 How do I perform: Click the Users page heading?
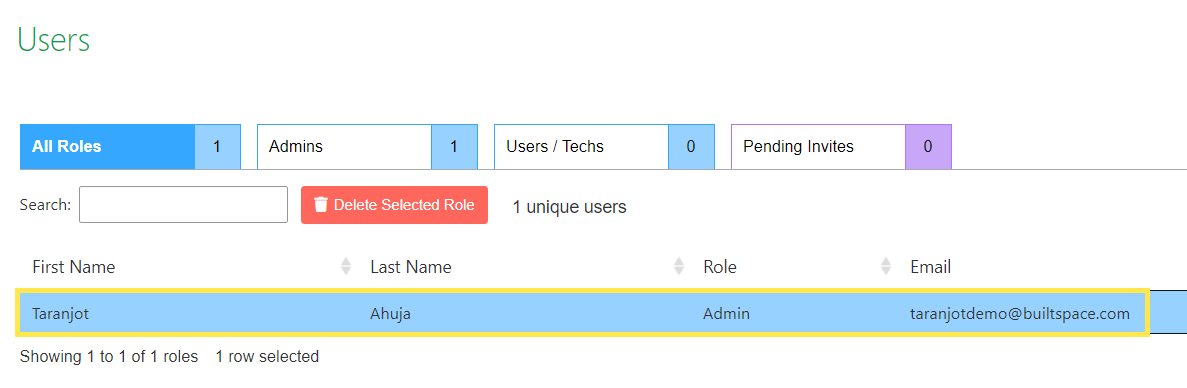point(54,39)
